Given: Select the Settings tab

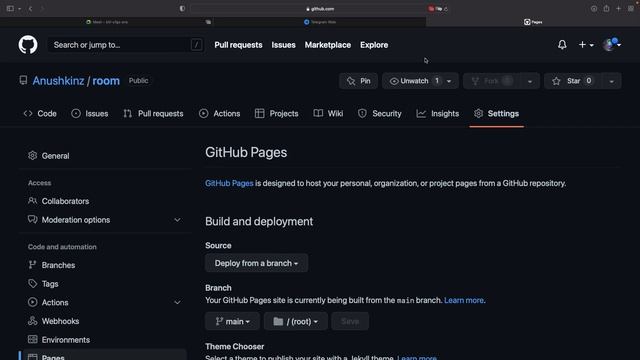Looking at the screenshot, I should 497,113.
